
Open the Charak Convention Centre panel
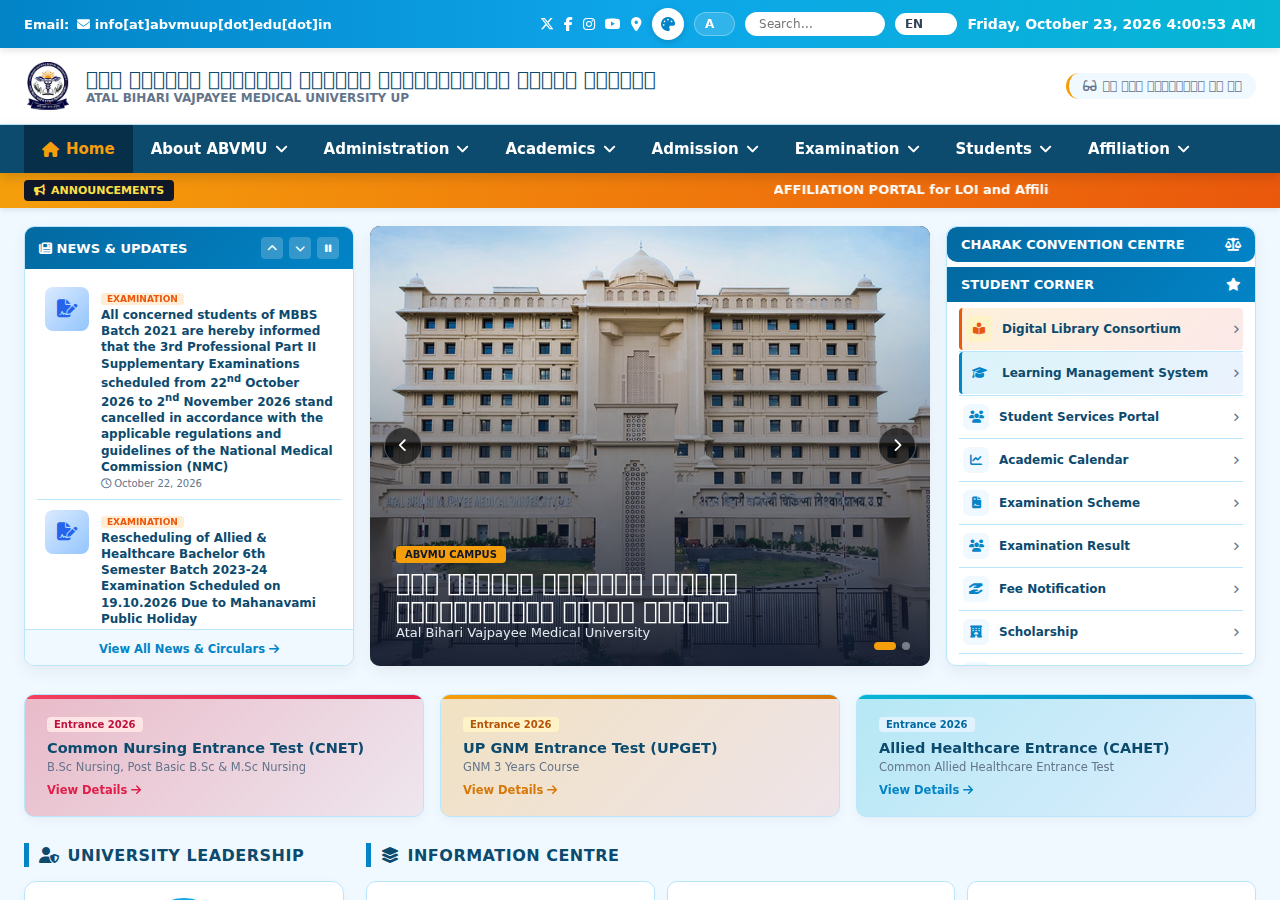1101,245
